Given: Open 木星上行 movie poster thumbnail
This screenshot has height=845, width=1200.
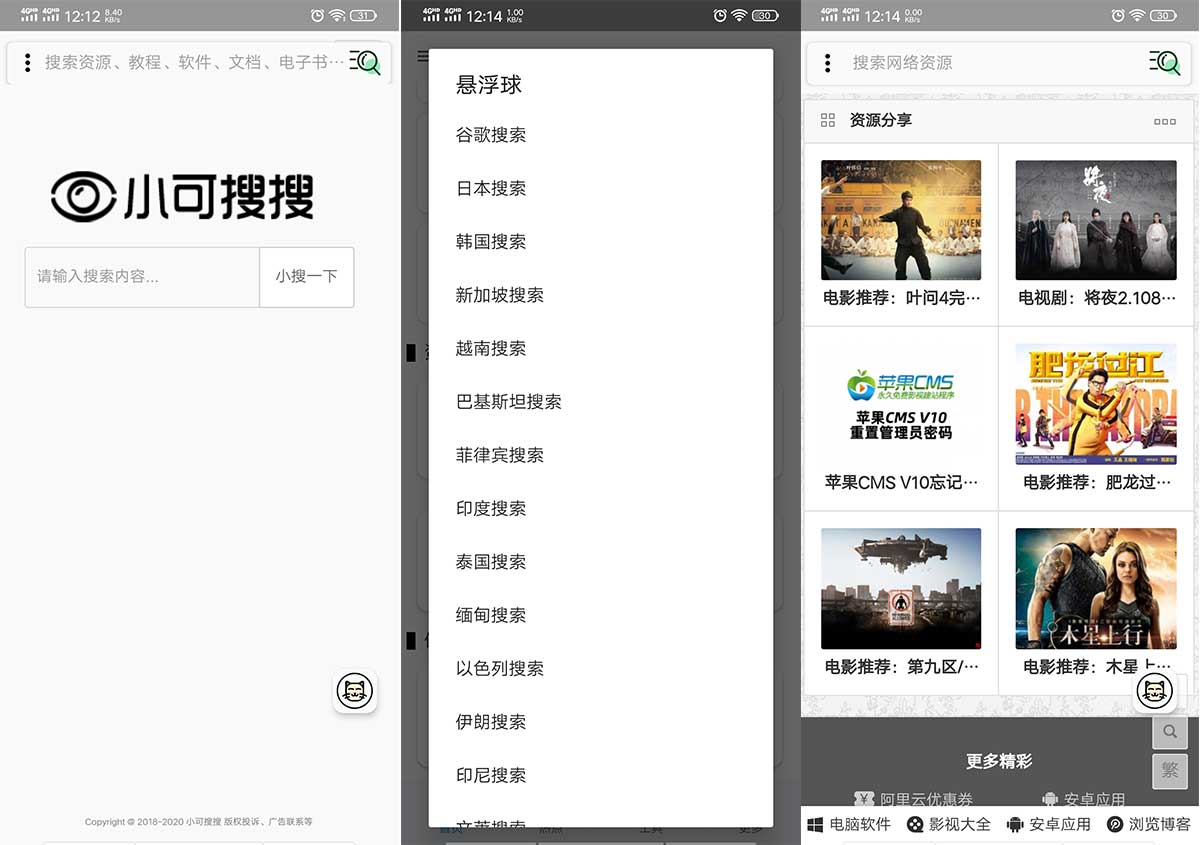Looking at the screenshot, I should click(x=1096, y=589).
